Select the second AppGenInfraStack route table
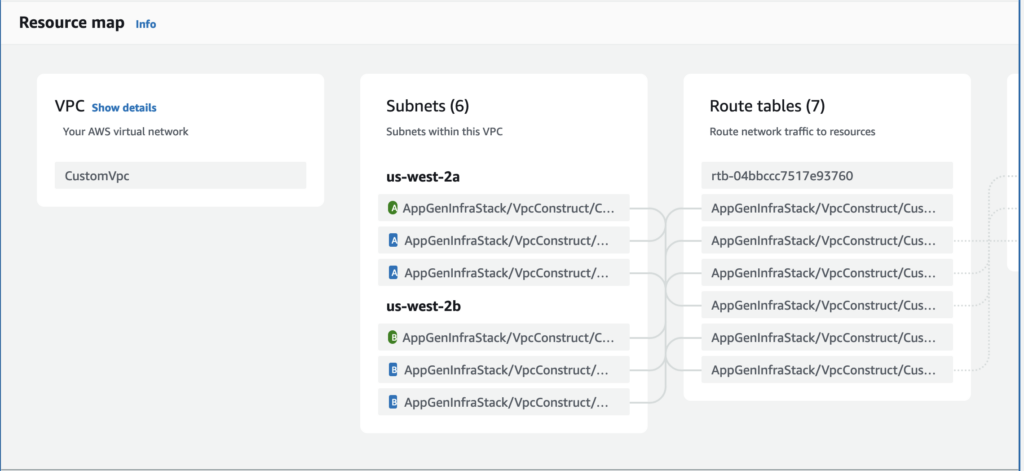The height and width of the screenshot is (471, 1024). point(826,240)
